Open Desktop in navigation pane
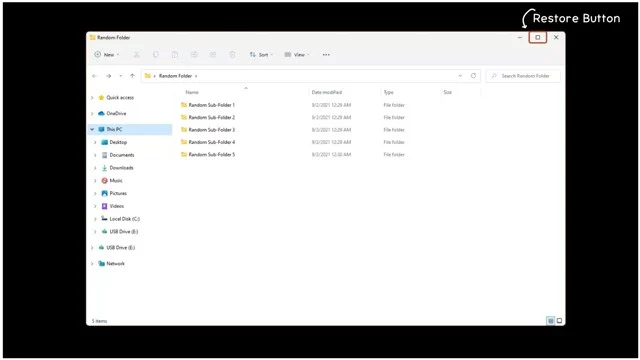 pos(118,142)
